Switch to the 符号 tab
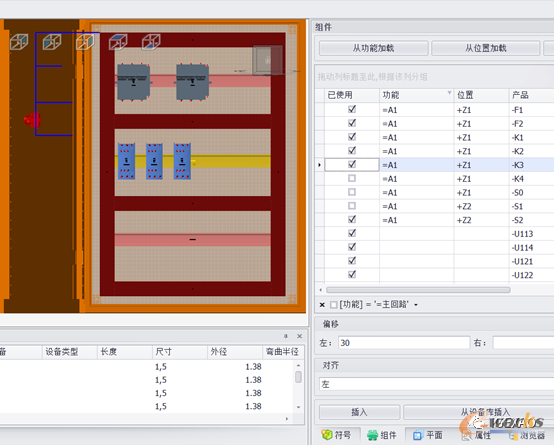 click(x=336, y=435)
